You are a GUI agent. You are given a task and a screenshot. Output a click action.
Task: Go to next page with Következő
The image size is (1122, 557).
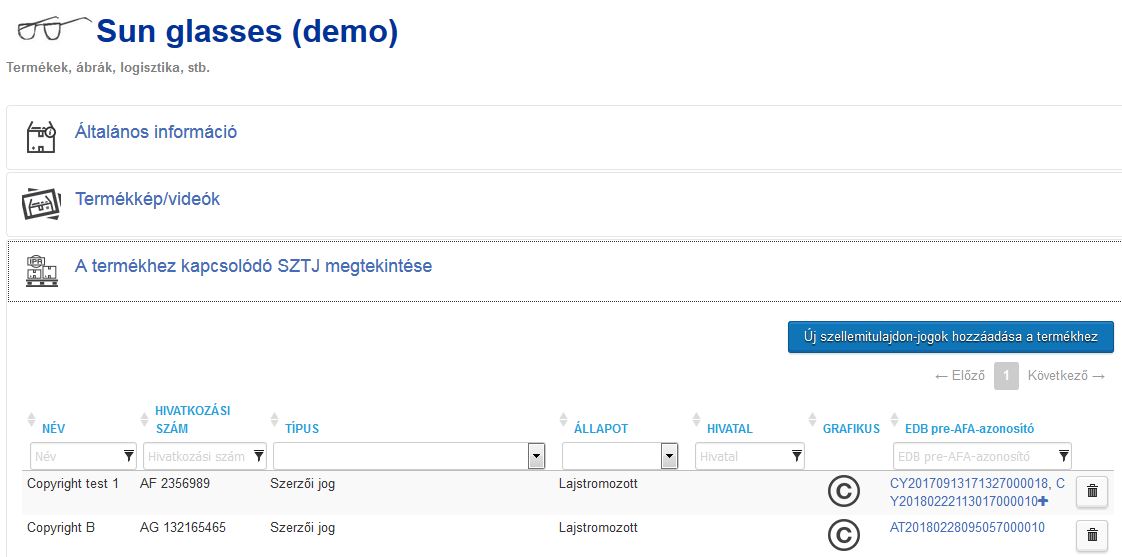(x=1066, y=376)
